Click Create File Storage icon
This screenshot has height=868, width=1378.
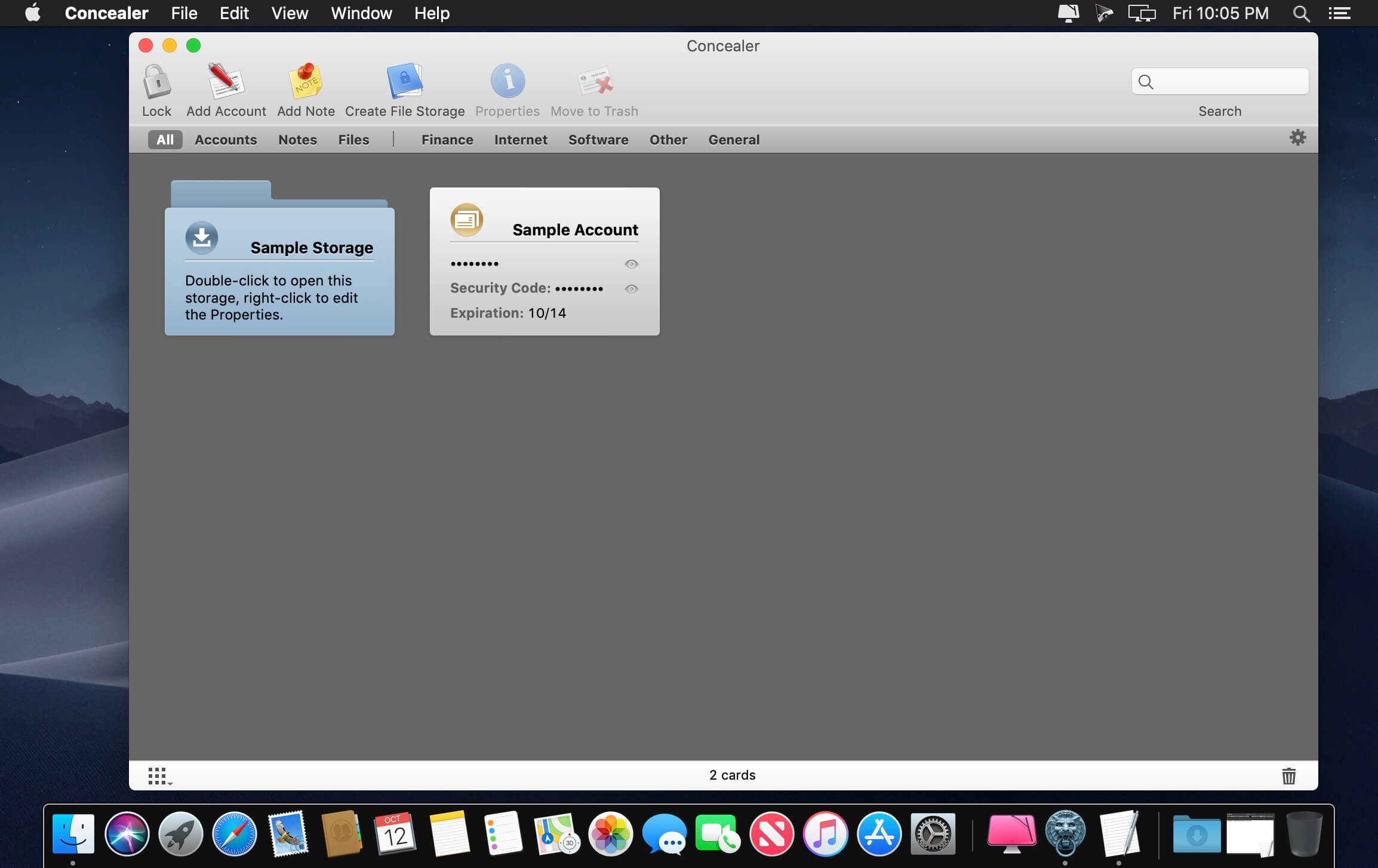pos(405,82)
